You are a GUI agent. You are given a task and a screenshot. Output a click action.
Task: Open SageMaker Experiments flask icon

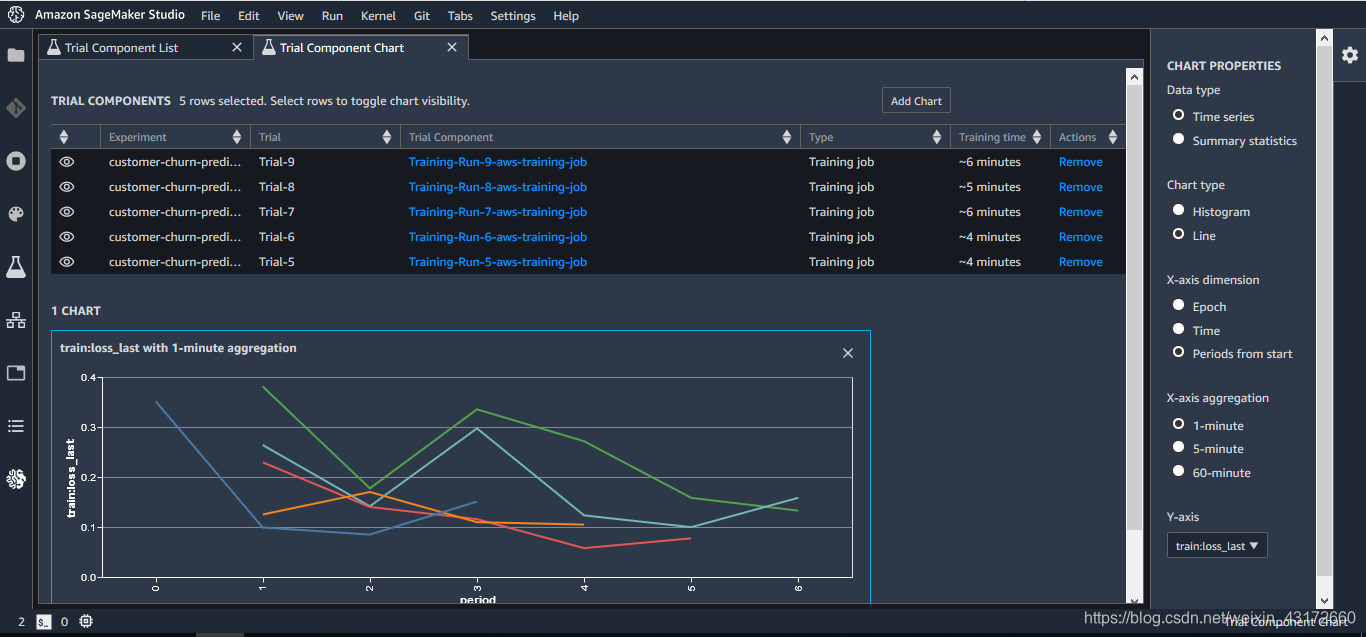16,267
